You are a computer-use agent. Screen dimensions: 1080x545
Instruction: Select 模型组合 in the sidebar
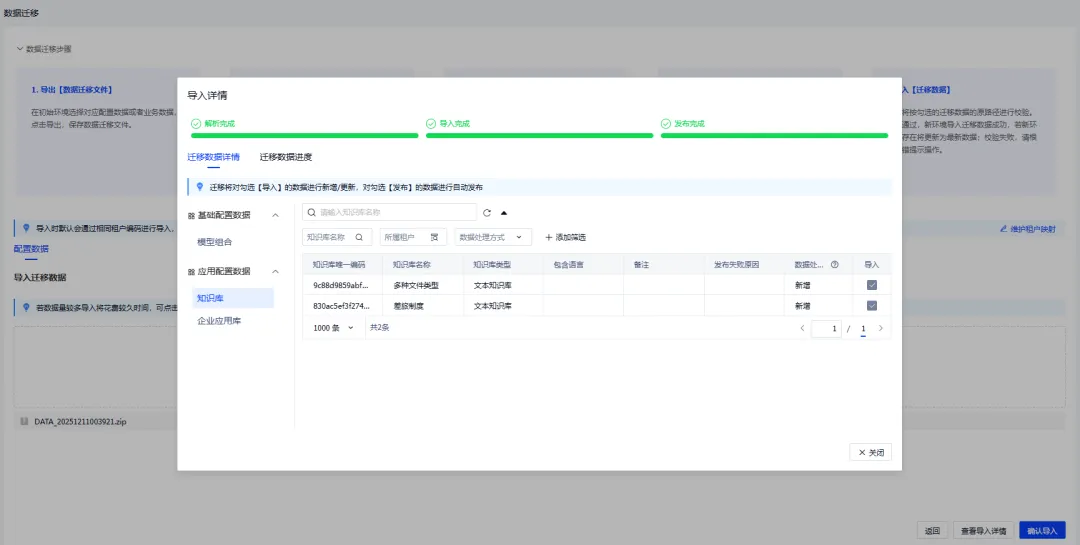coord(215,242)
